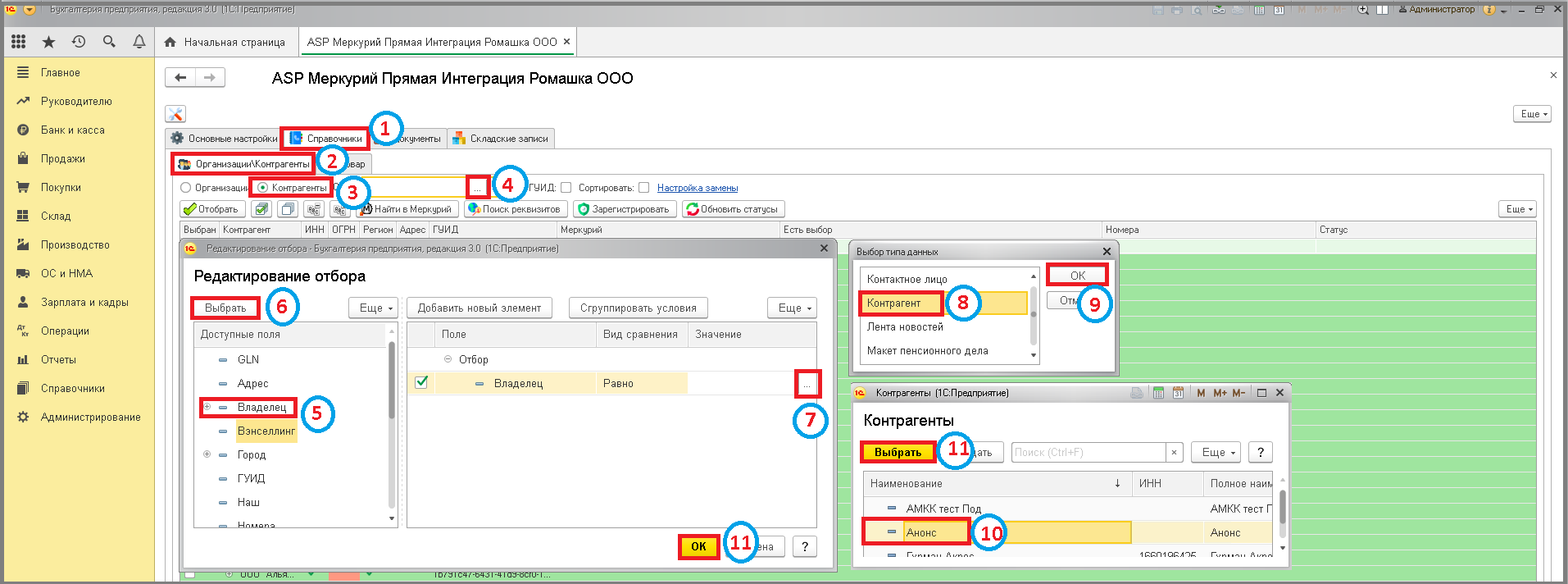Open Организации\Контрагенты sub-tab
Screen dimensions: 1568x584
[243, 164]
